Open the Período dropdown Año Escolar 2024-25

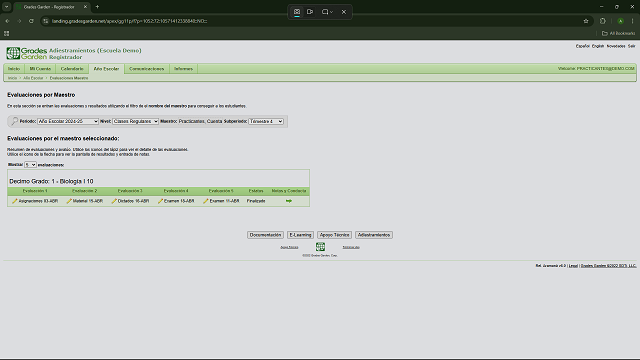pyautogui.click(x=68, y=121)
